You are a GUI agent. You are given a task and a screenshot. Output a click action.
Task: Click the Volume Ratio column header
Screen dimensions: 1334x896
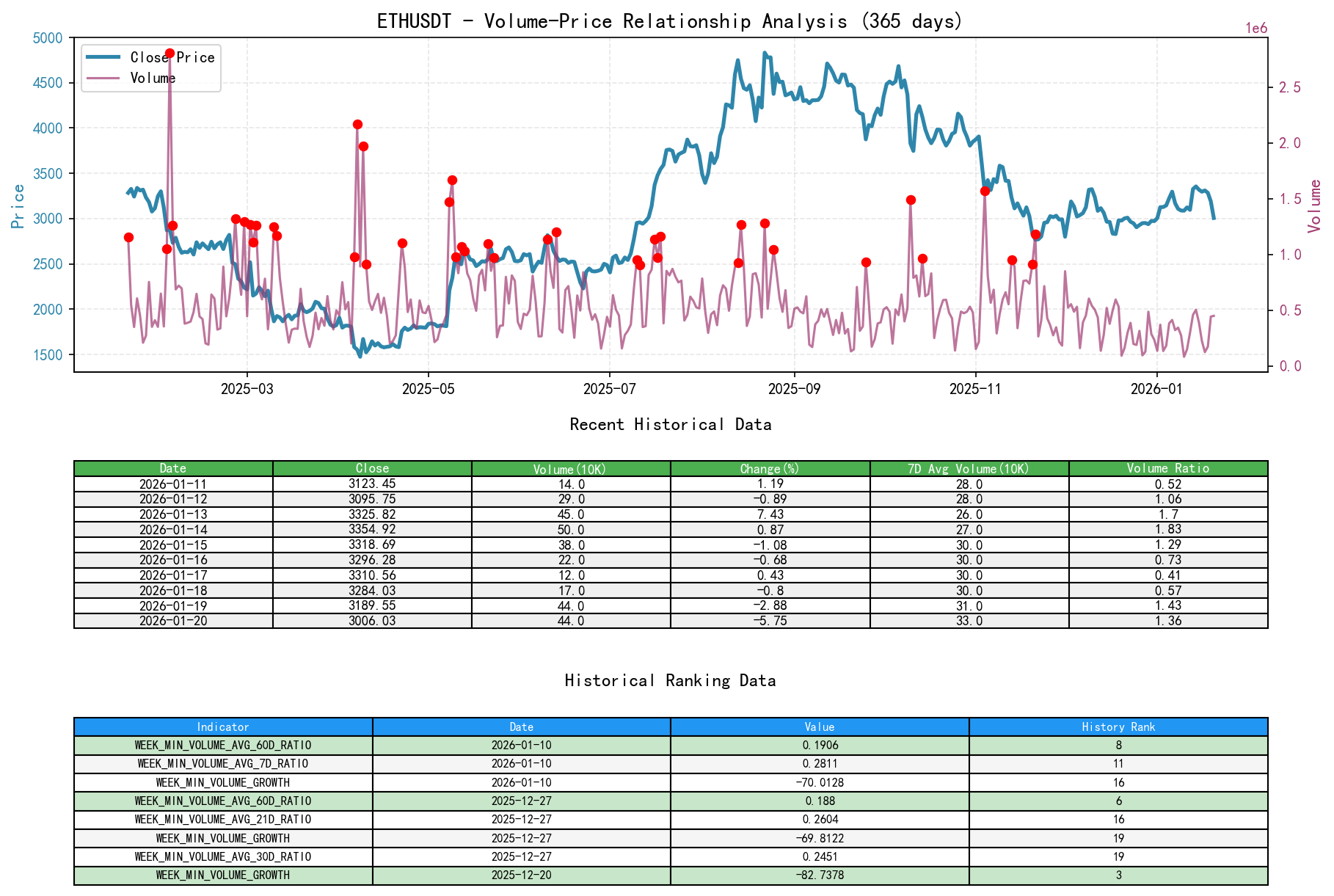[x=1168, y=468]
